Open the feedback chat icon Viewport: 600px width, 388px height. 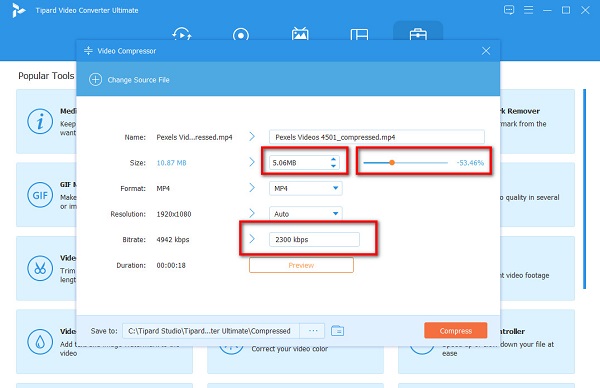[x=509, y=10]
